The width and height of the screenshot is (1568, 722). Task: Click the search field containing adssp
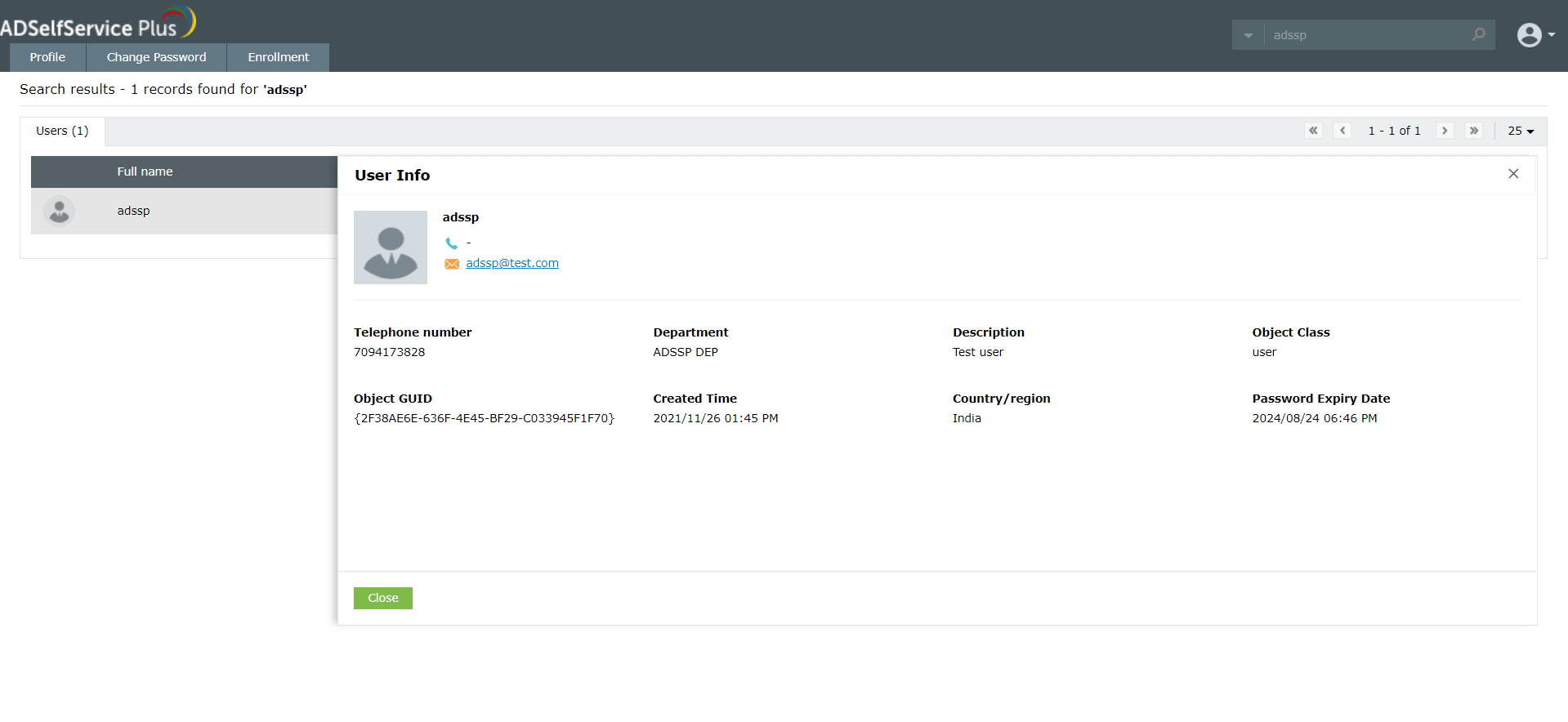(x=1365, y=35)
